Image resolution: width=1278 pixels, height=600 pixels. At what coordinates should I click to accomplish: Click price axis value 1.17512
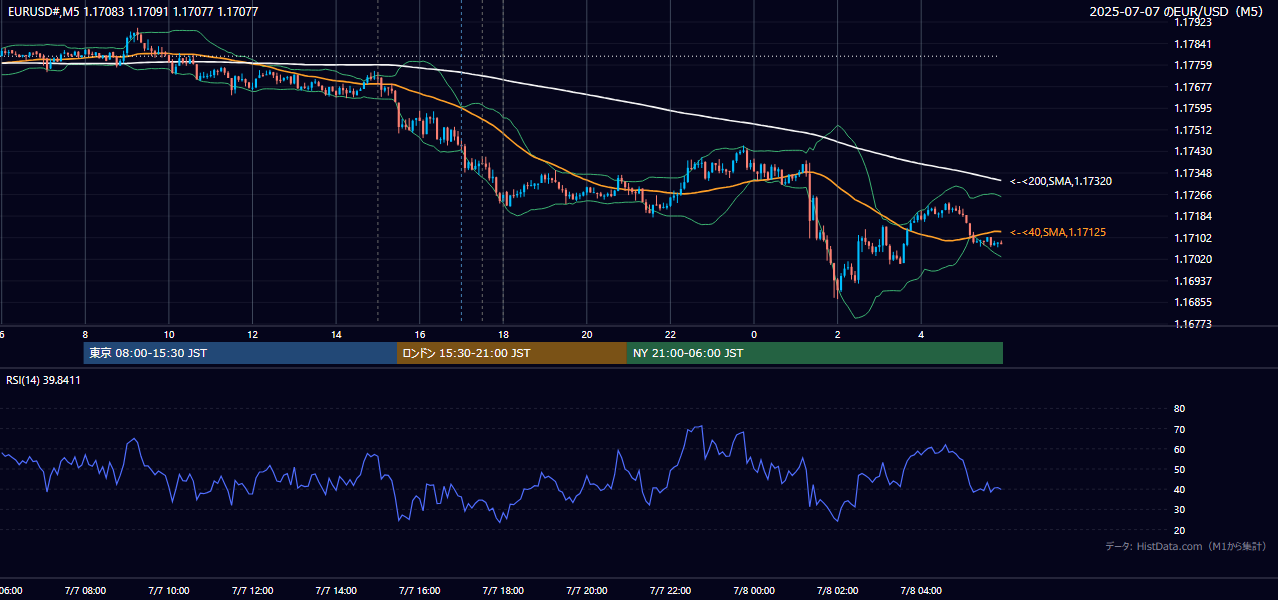1192,130
